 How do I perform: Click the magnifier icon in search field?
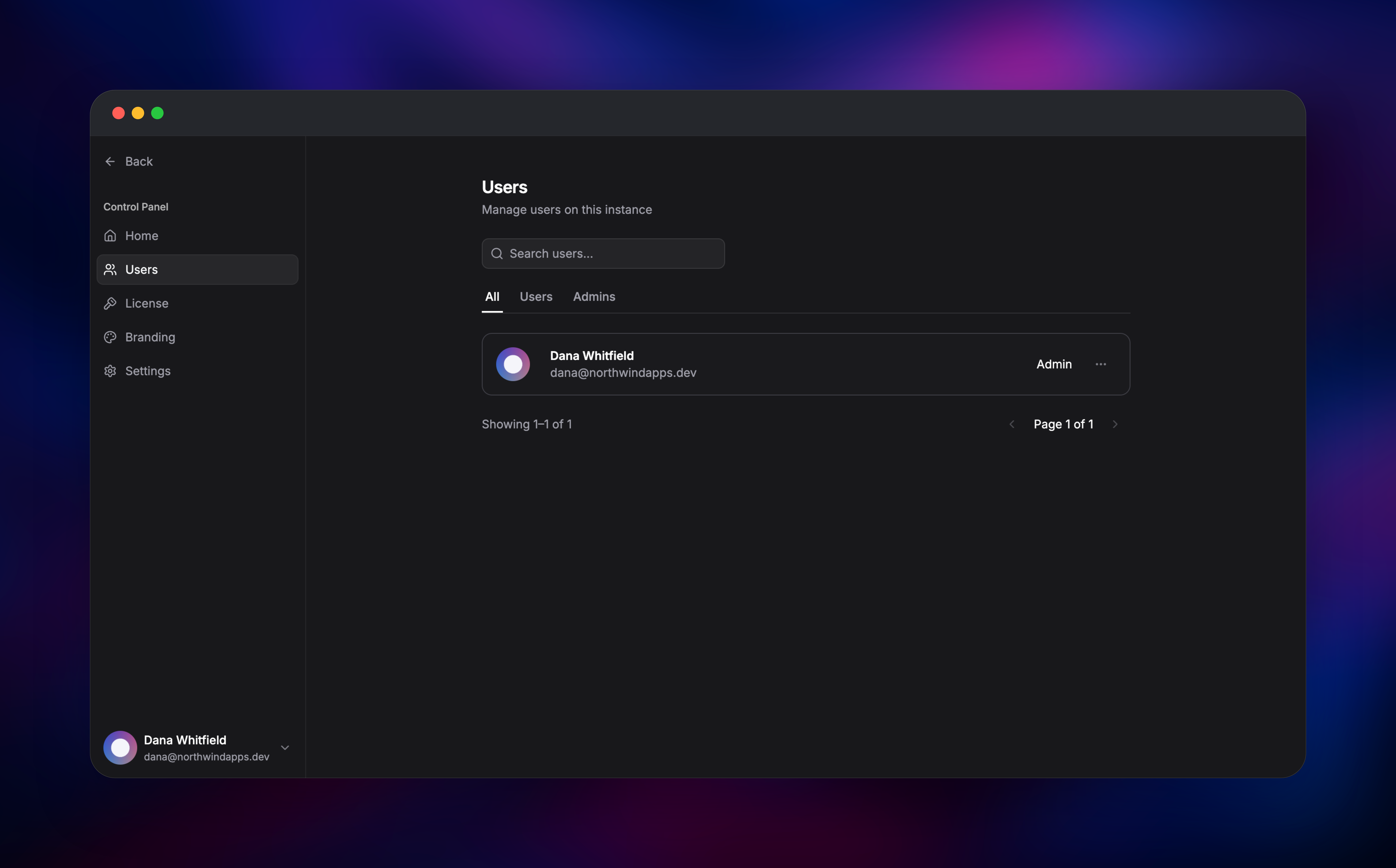(497, 253)
